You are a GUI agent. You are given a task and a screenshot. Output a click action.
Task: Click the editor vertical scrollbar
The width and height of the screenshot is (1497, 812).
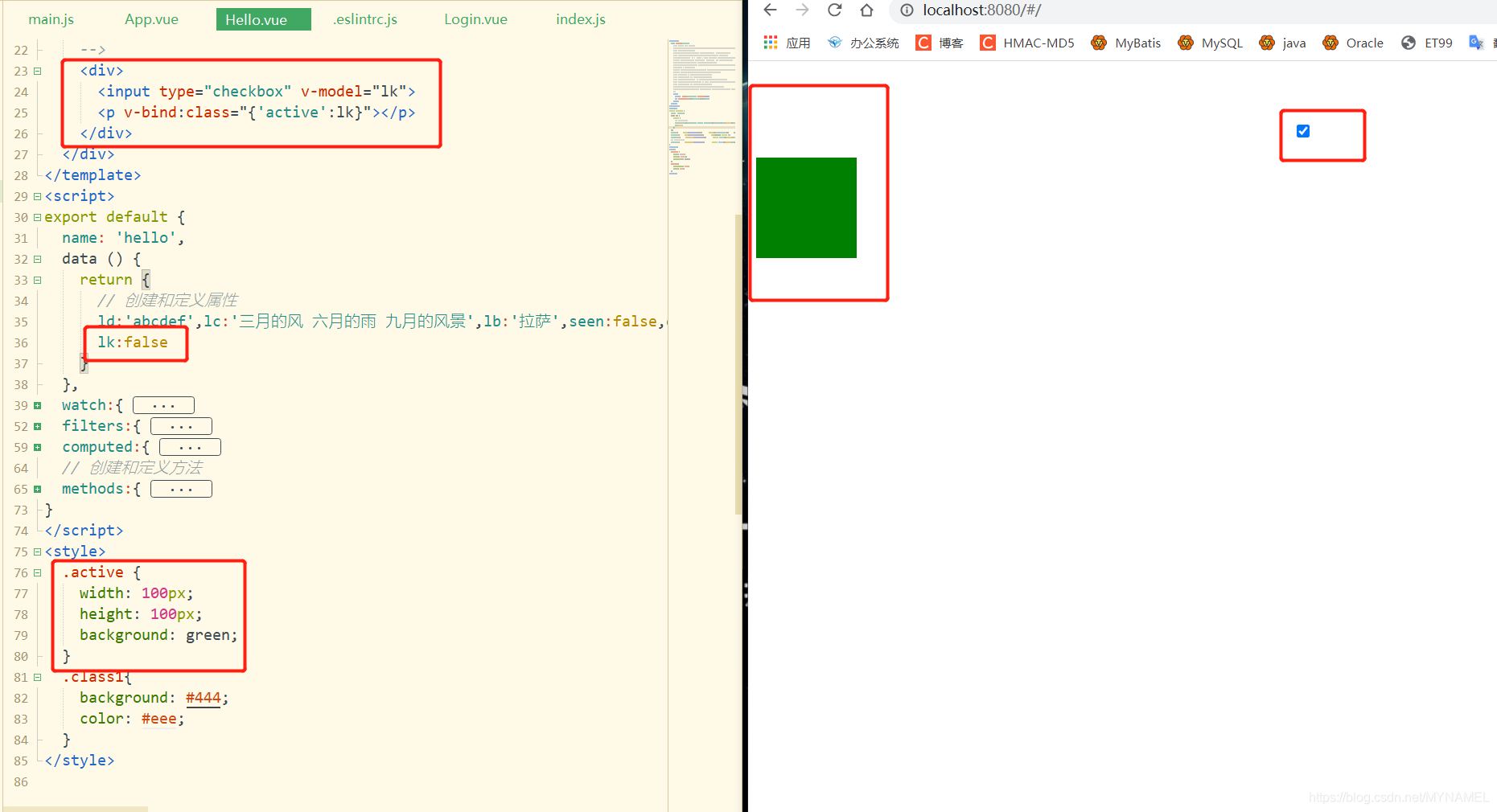(x=738, y=363)
